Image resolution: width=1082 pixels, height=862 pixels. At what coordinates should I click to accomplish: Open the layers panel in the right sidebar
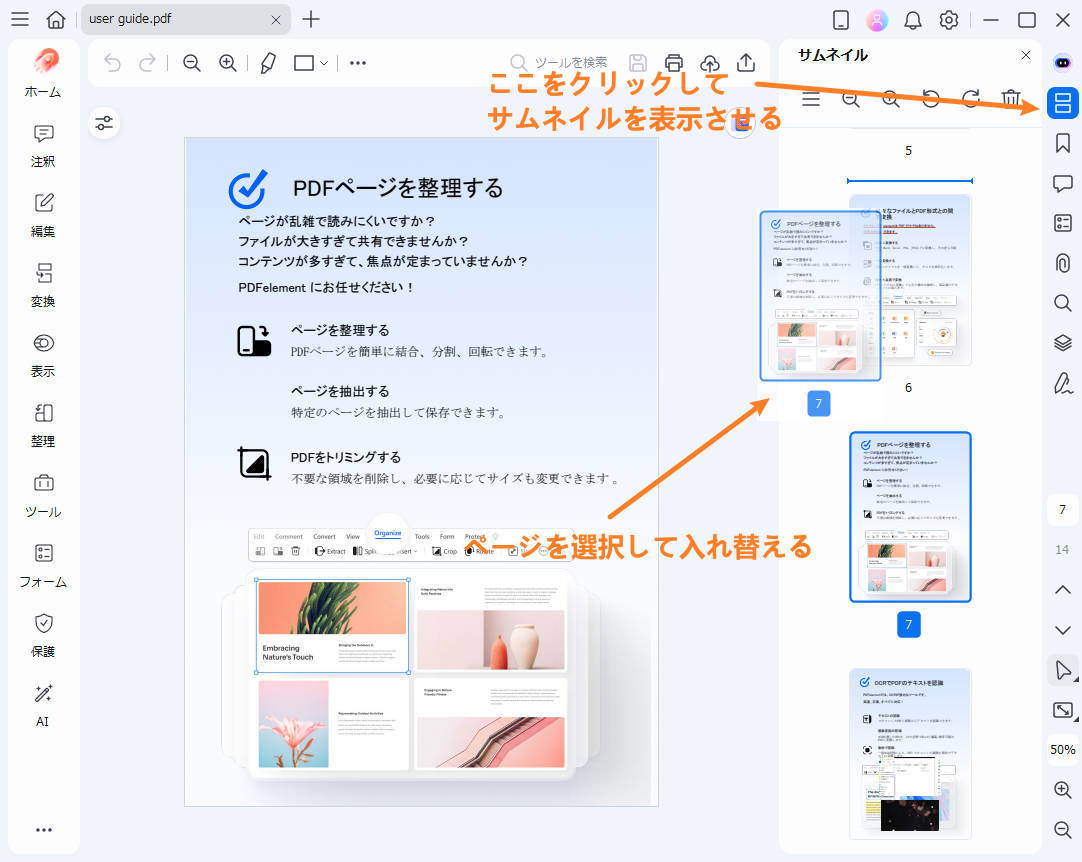[1062, 343]
